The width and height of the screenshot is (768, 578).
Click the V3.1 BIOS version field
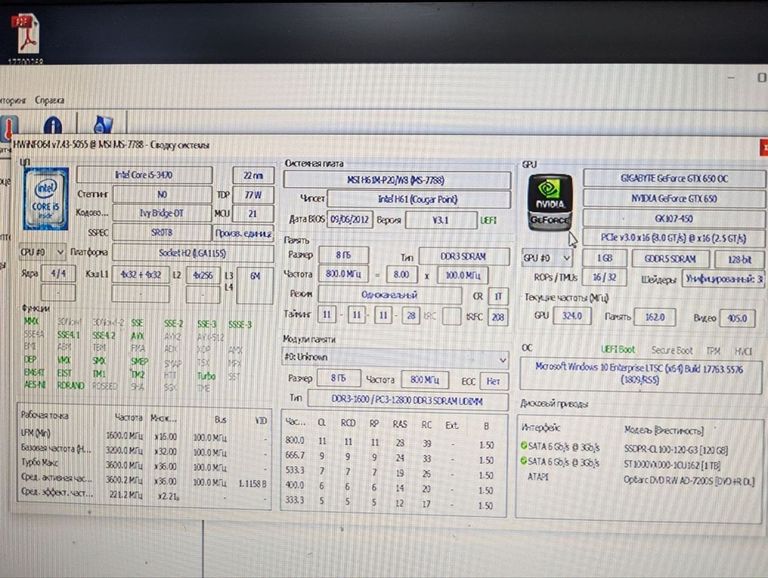(440, 220)
